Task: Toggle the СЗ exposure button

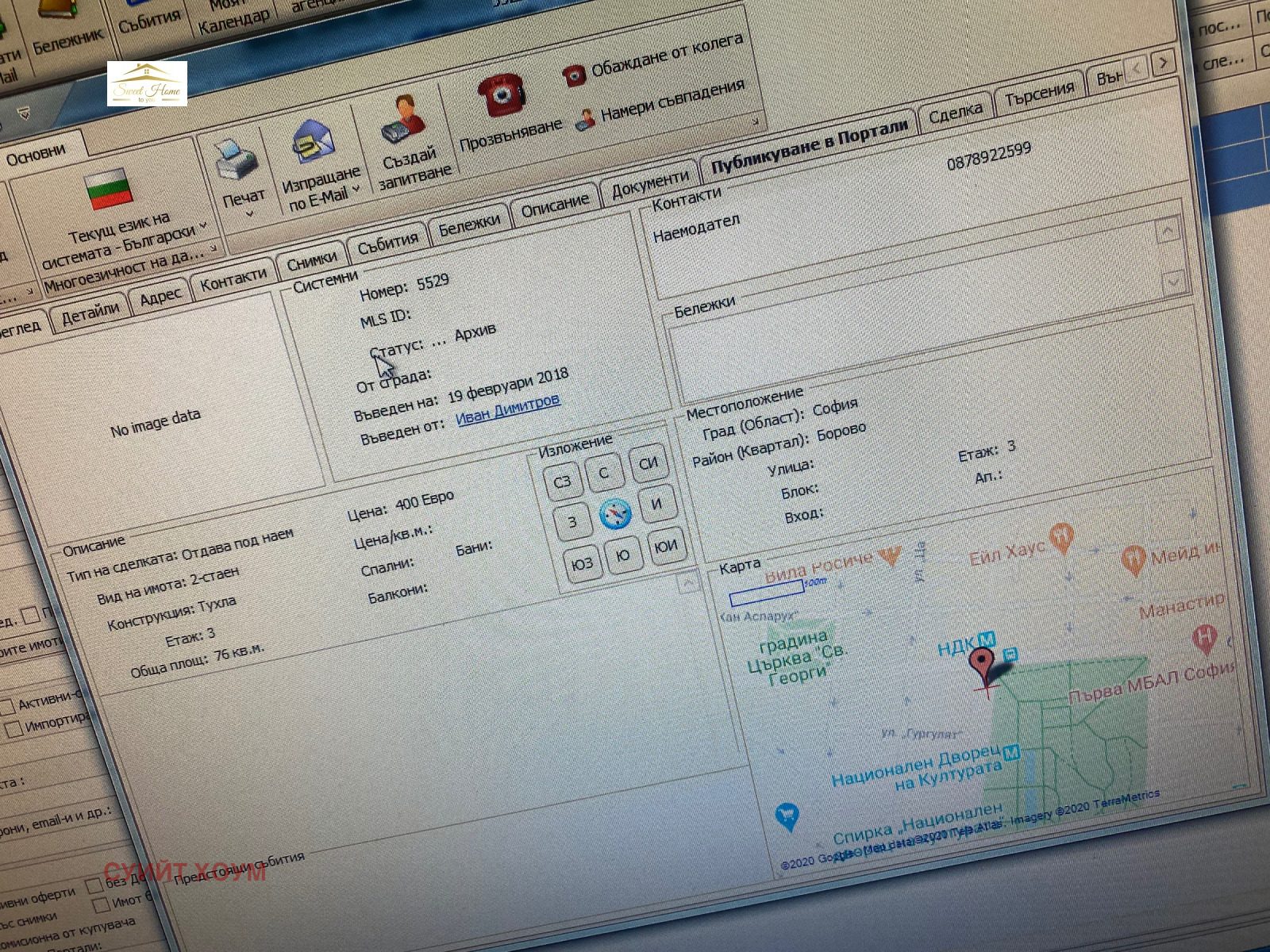Action: [562, 481]
